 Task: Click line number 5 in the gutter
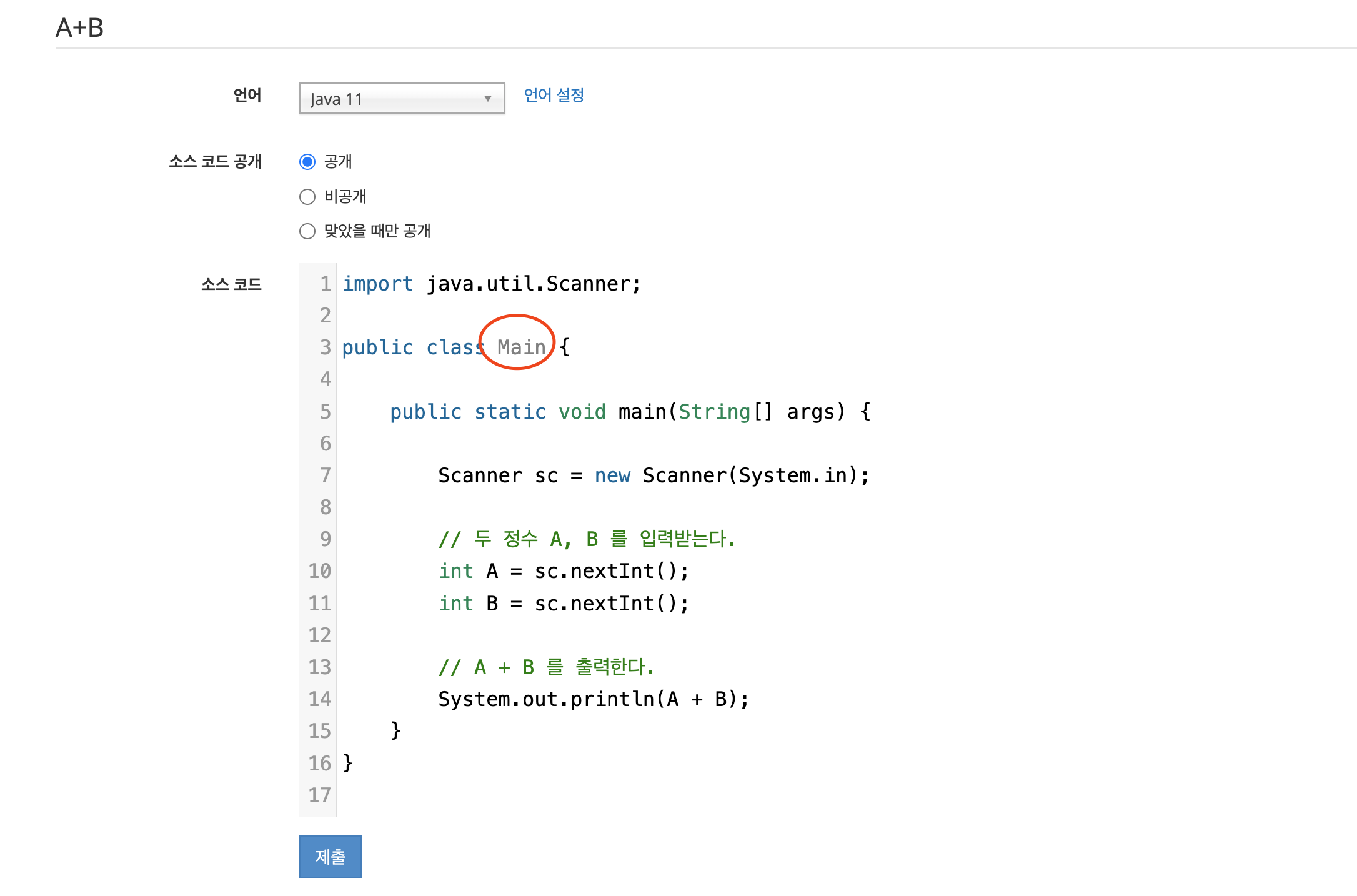click(x=325, y=411)
